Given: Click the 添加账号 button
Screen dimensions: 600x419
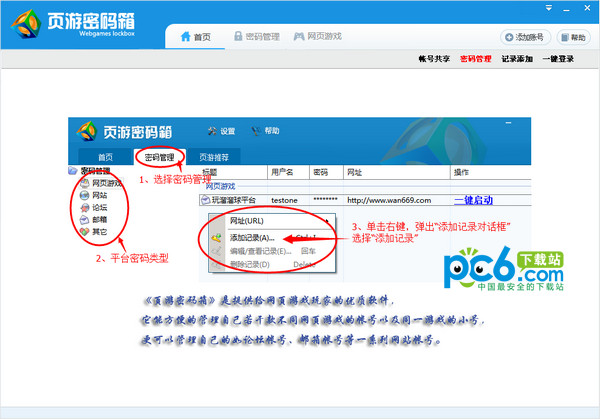Looking at the screenshot, I should (526, 38).
